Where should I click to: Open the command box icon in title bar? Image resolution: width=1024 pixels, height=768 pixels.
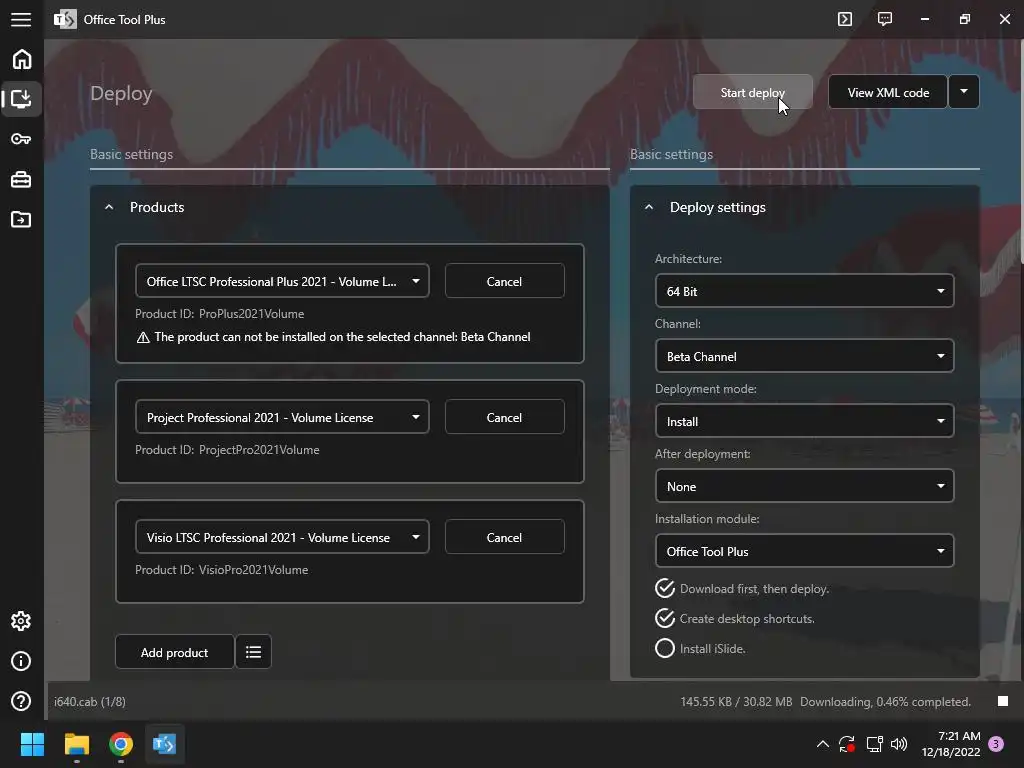(845, 19)
